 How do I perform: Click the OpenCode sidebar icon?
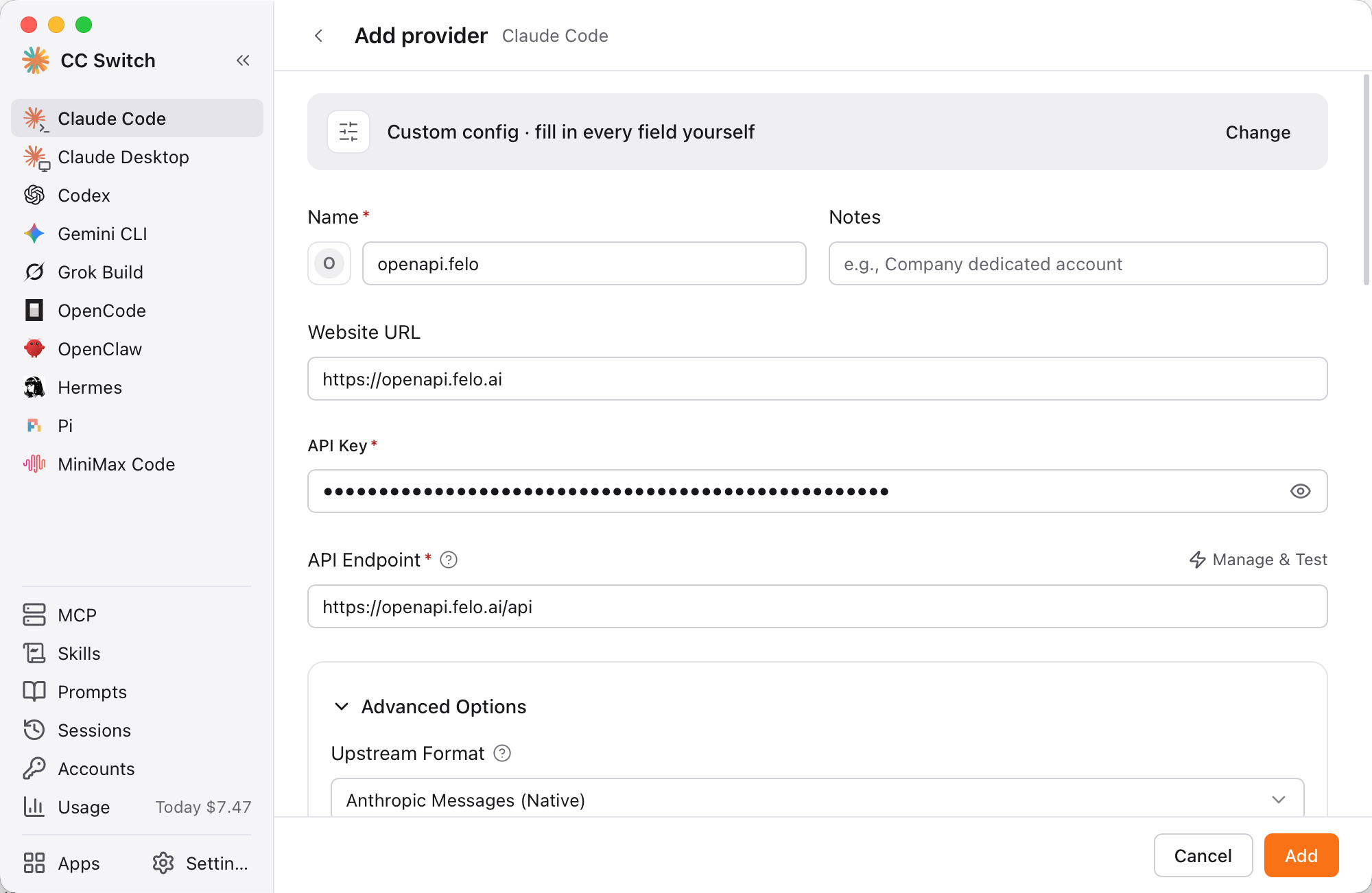(34, 311)
